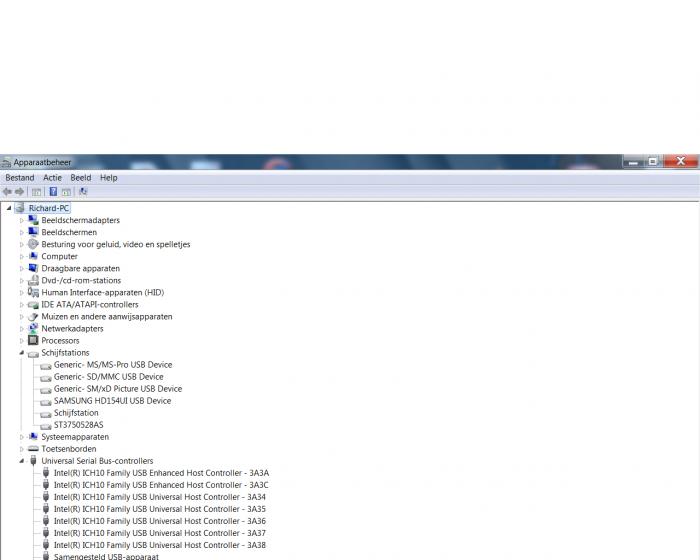
Task: Select the Draagbare apparaten label
Action: point(80,268)
